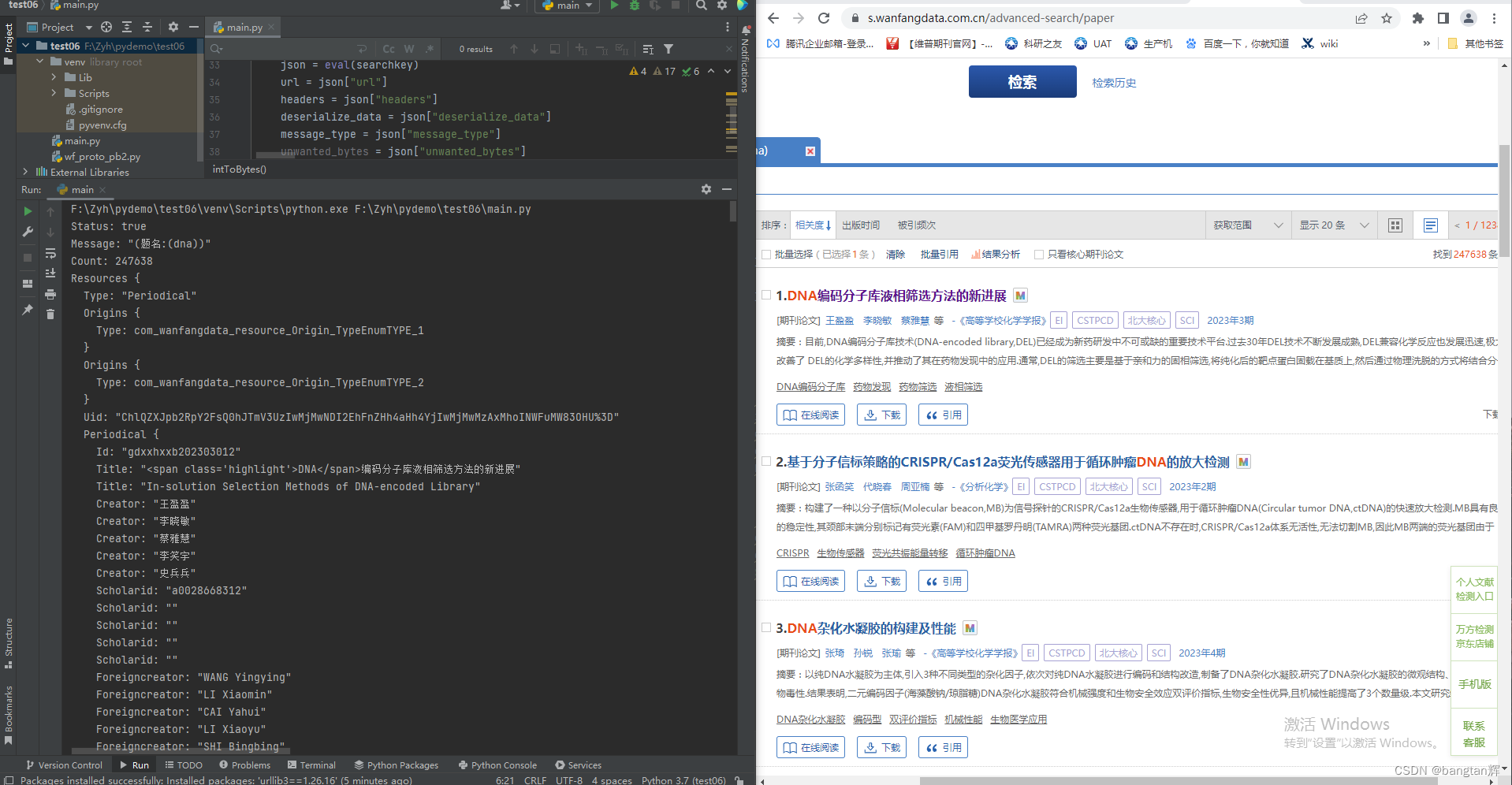
Task: Tick the 只看核心期刊论文 checkbox
Action: tap(1039, 255)
